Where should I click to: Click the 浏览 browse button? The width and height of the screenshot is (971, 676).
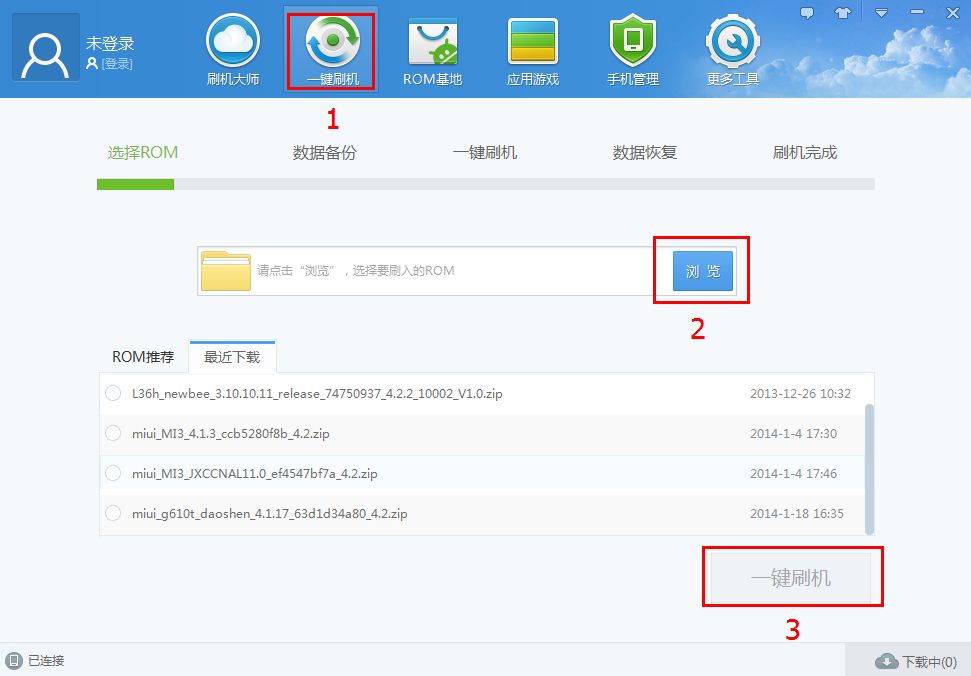click(701, 270)
